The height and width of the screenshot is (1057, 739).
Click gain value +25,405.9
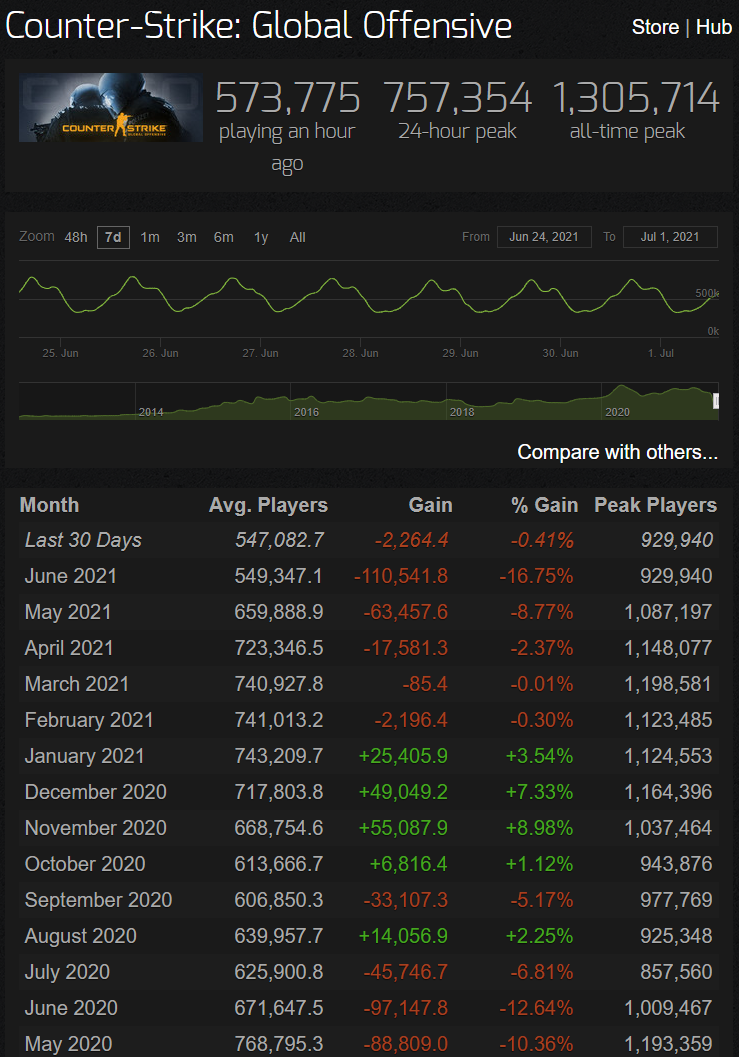point(403,756)
